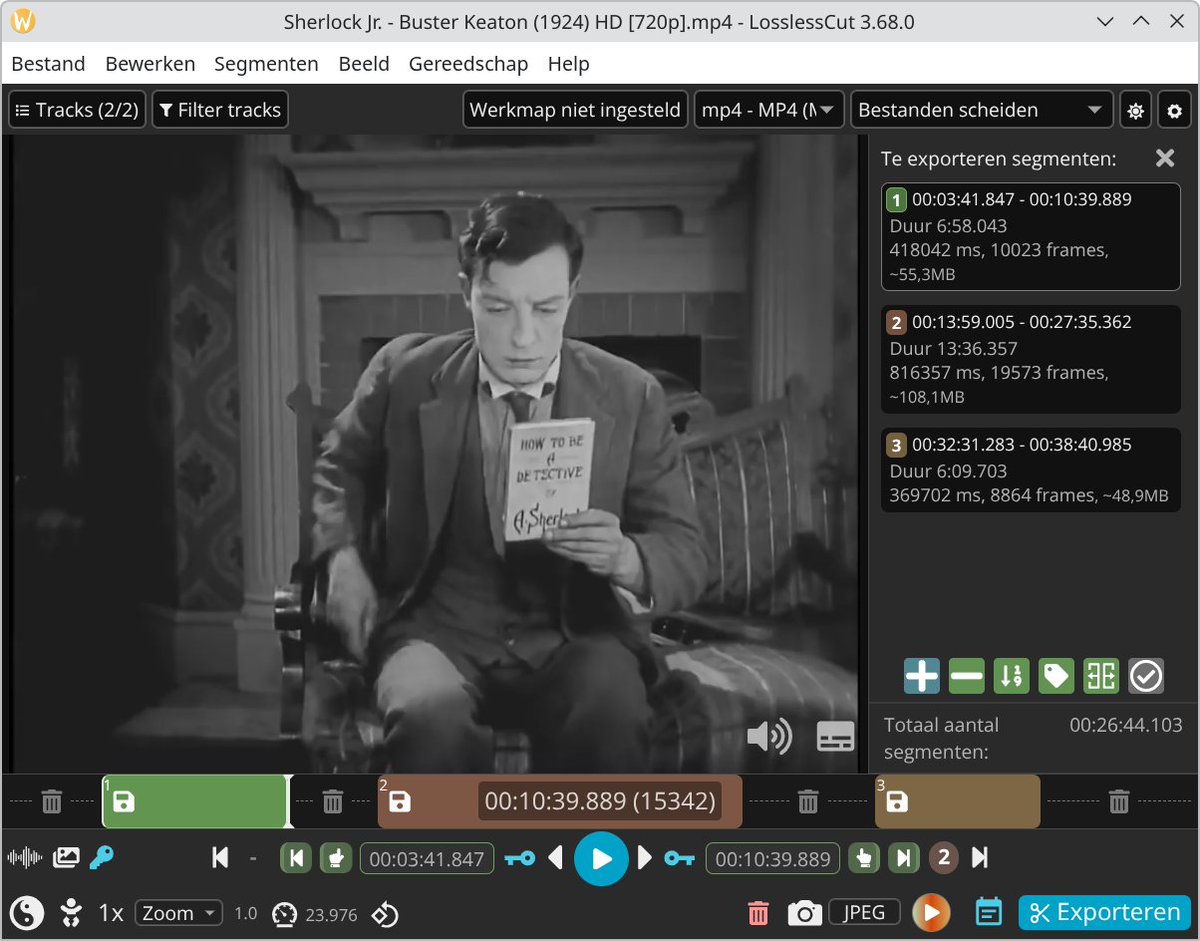Open the mp4 output format dropdown

(x=769, y=110)
